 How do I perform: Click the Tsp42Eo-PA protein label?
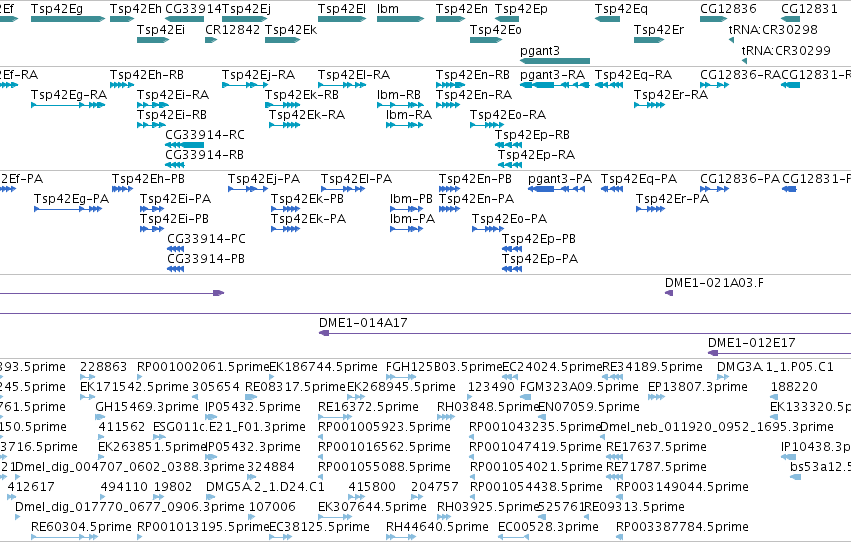coord(509,219)
